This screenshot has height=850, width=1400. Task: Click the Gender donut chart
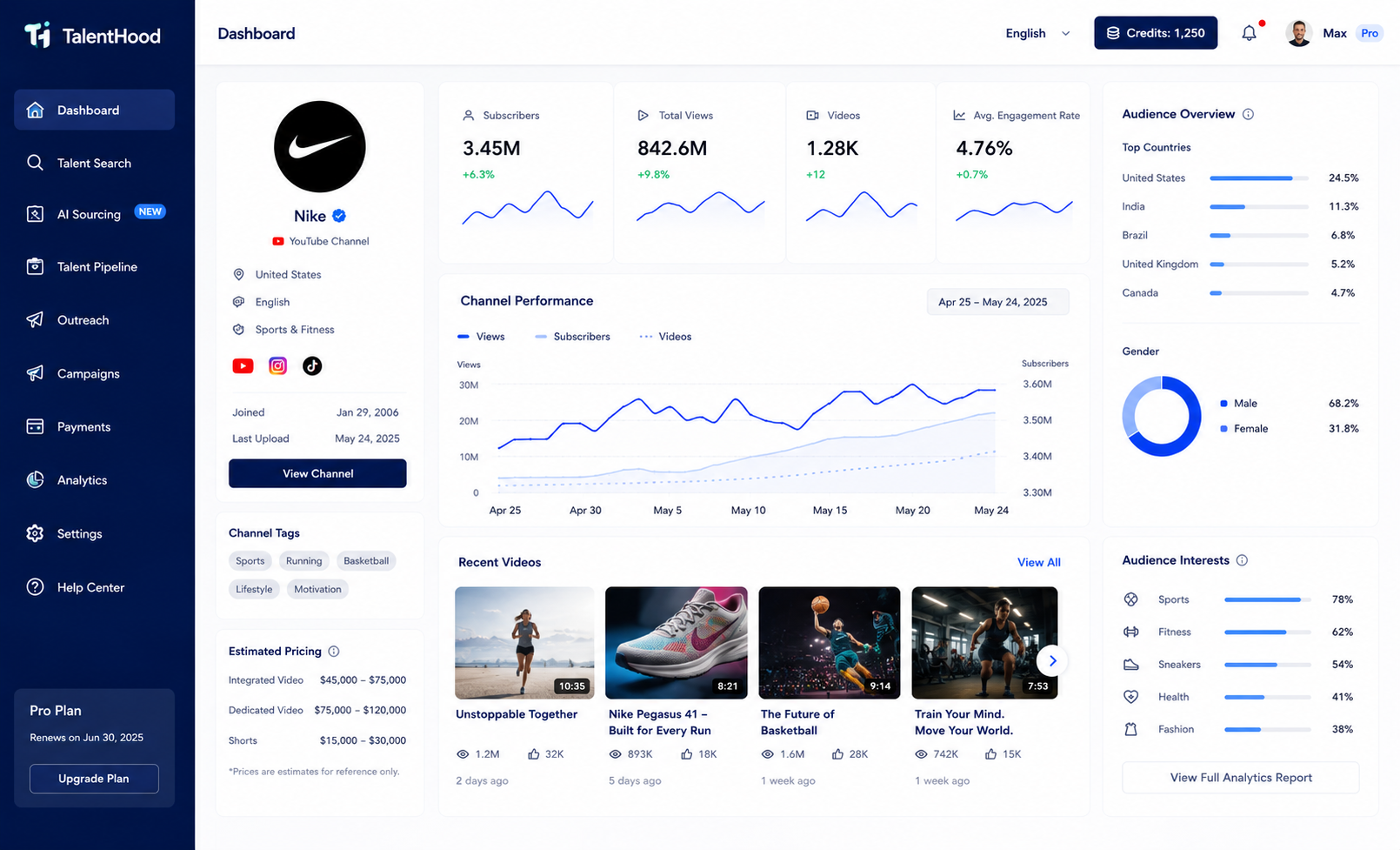(x=1162, y=416)
